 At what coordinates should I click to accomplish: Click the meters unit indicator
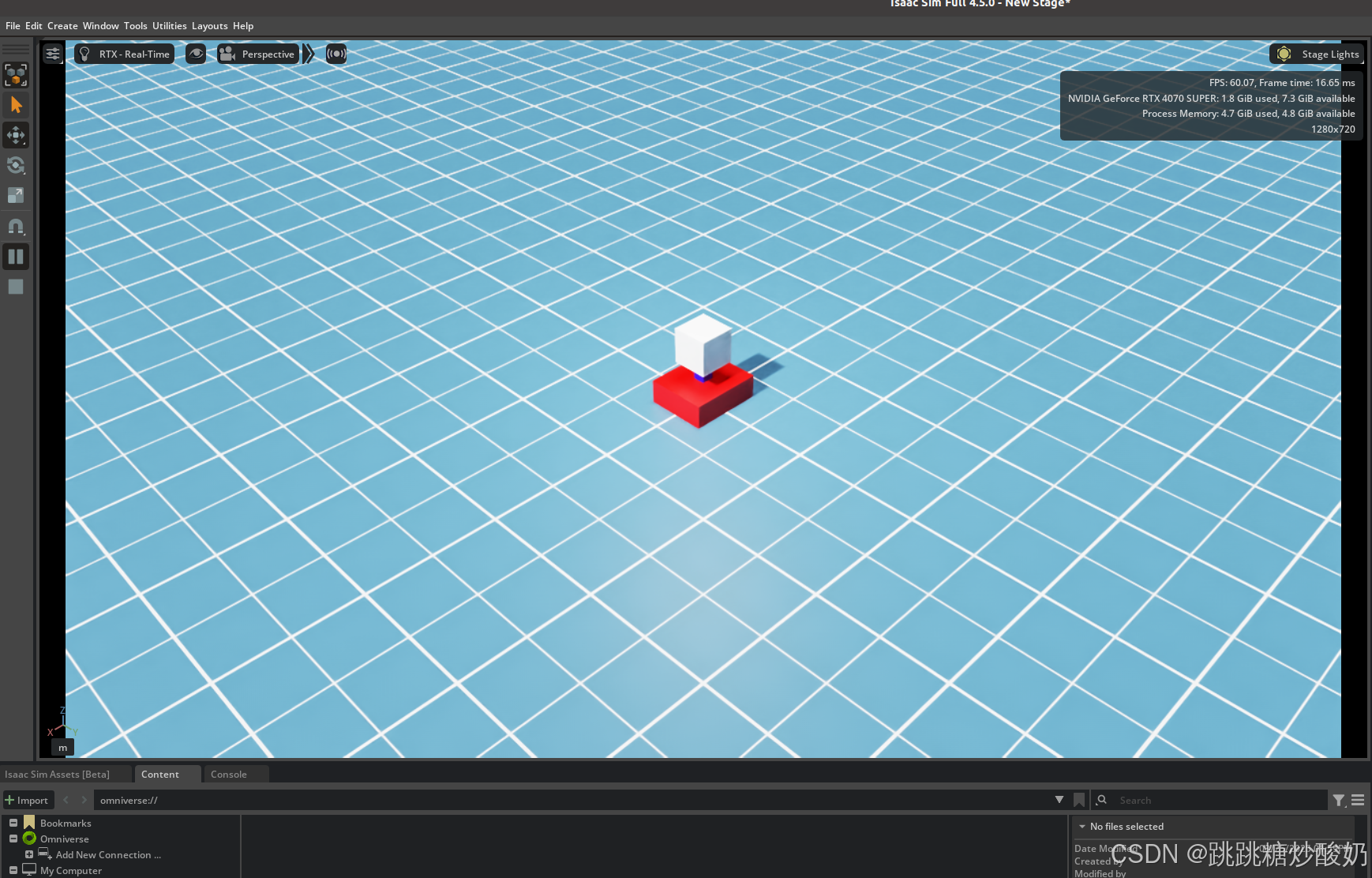coord(62,748)
